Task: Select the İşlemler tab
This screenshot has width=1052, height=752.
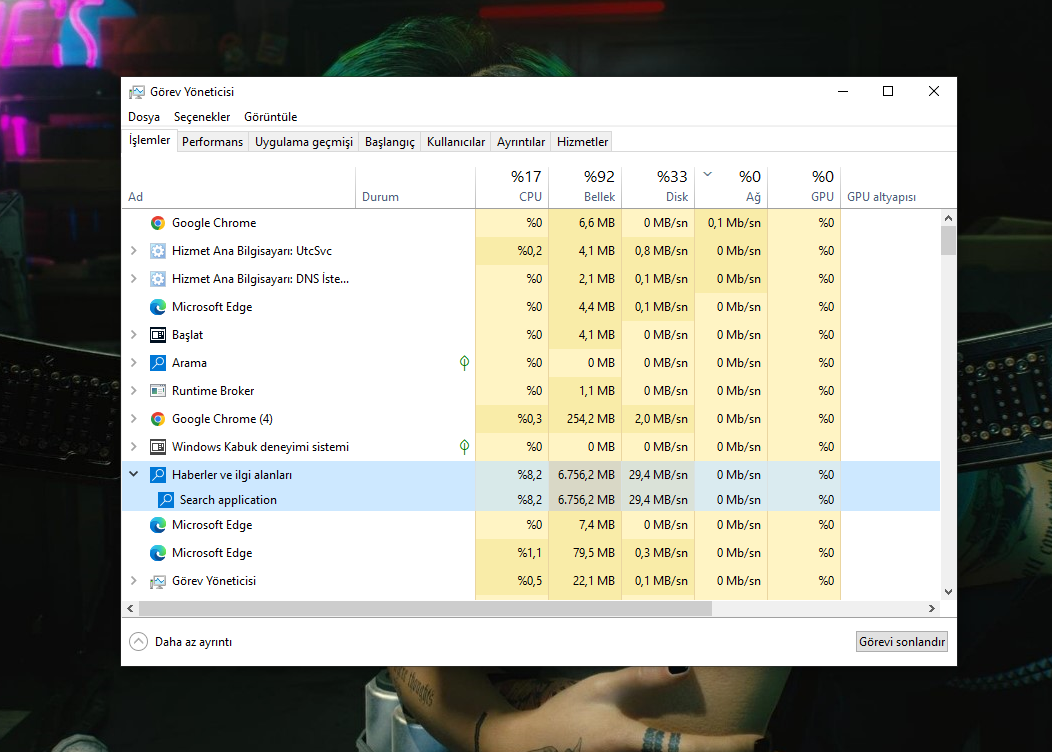Action: pos(149,140)
